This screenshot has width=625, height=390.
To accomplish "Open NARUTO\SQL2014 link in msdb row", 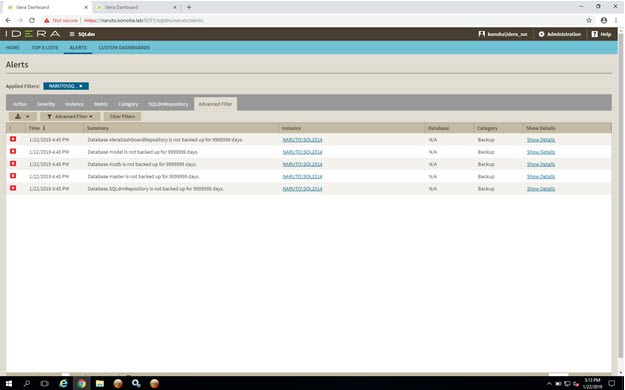I will pos(302,164).
